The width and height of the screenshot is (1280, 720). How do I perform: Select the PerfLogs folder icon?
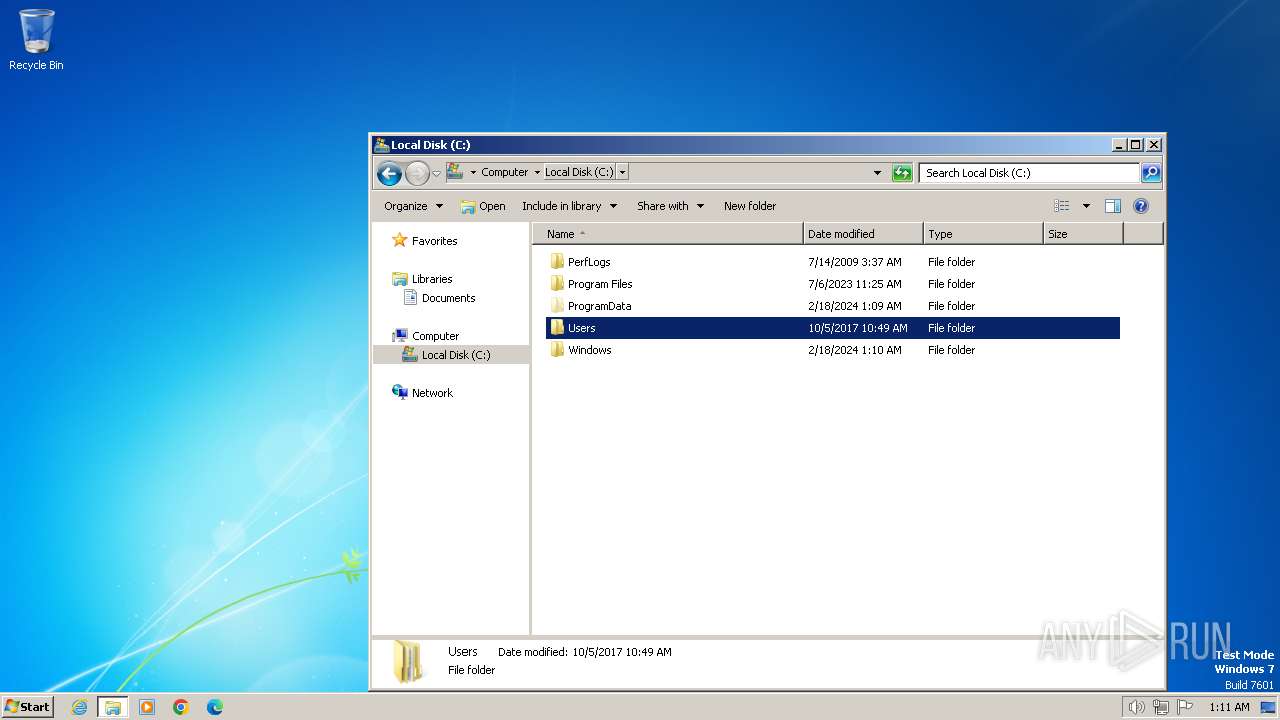click(x=557, y=262)
